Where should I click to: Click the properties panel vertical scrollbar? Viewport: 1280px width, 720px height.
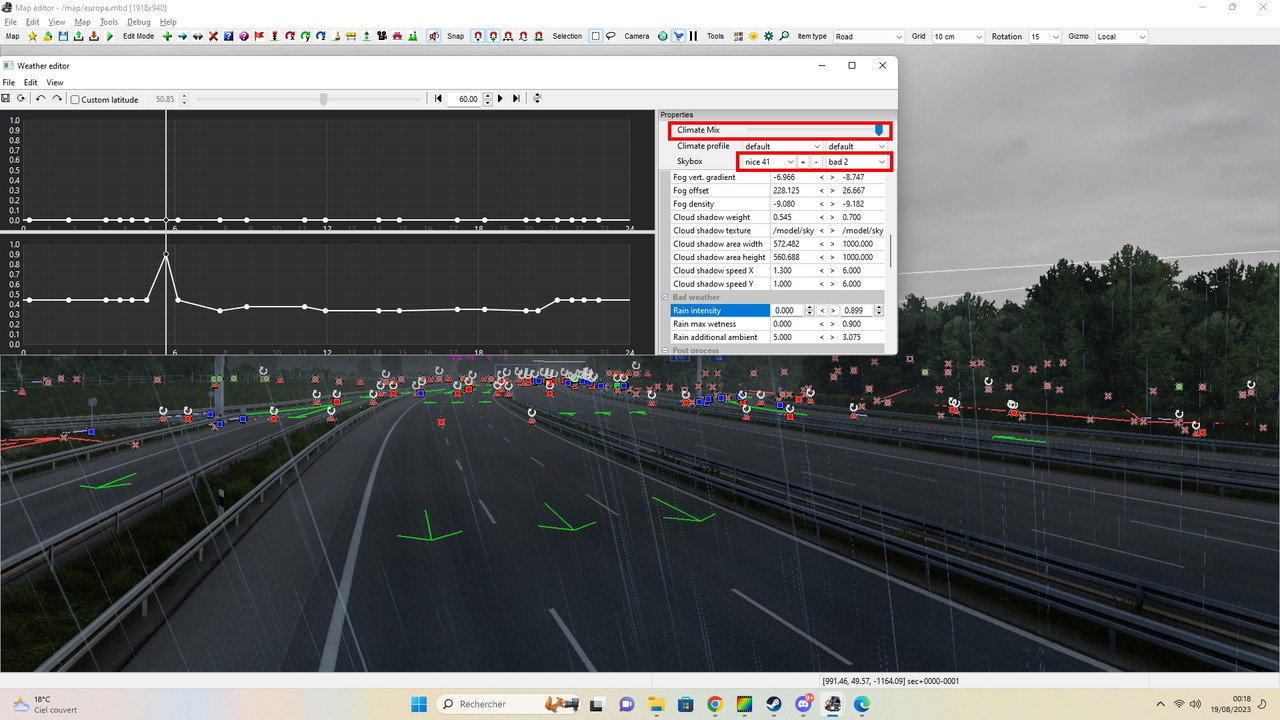[890, 250]
